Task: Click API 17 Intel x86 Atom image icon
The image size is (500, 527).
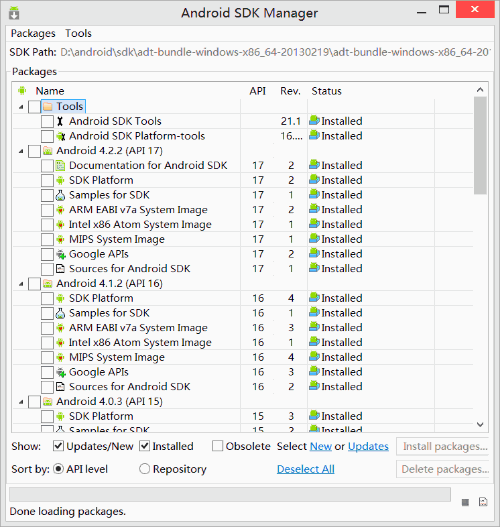Action: tap(60, 225)
